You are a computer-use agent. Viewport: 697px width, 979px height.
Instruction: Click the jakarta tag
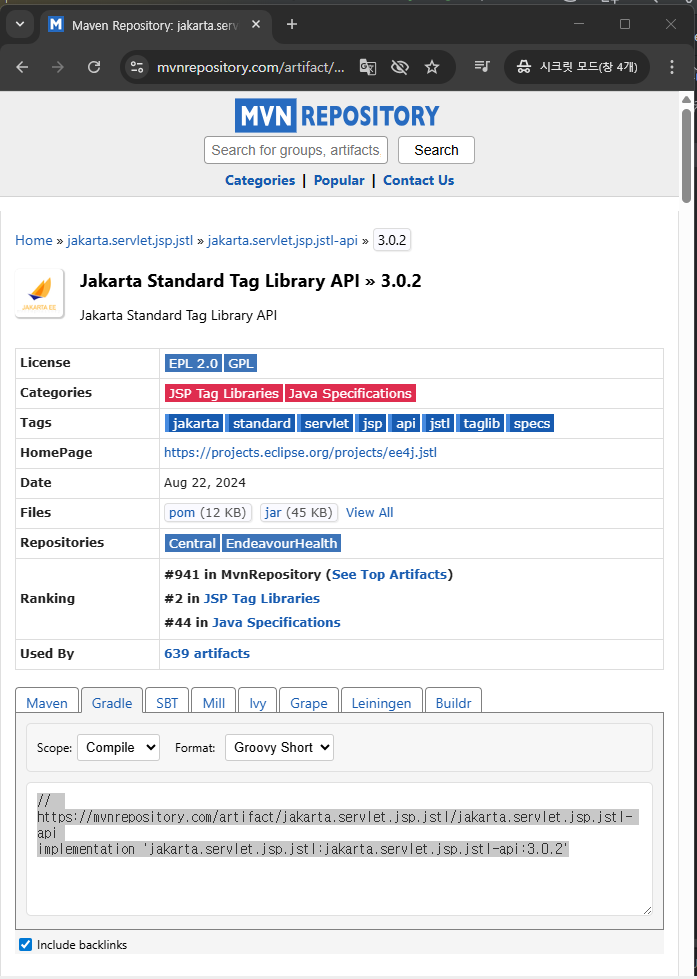click(x=194, y=423)
